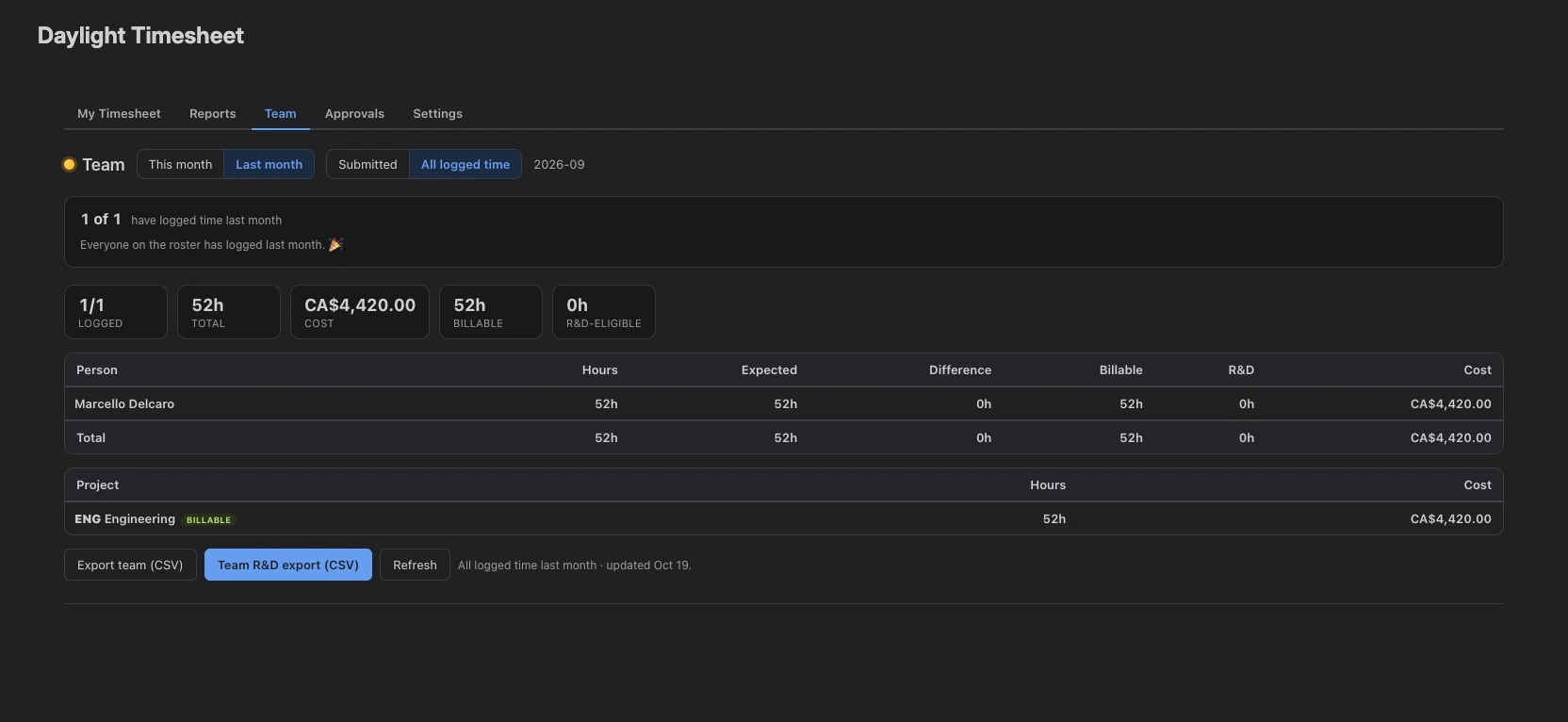
Task: Click the Billable column header
Action: 1121,369
